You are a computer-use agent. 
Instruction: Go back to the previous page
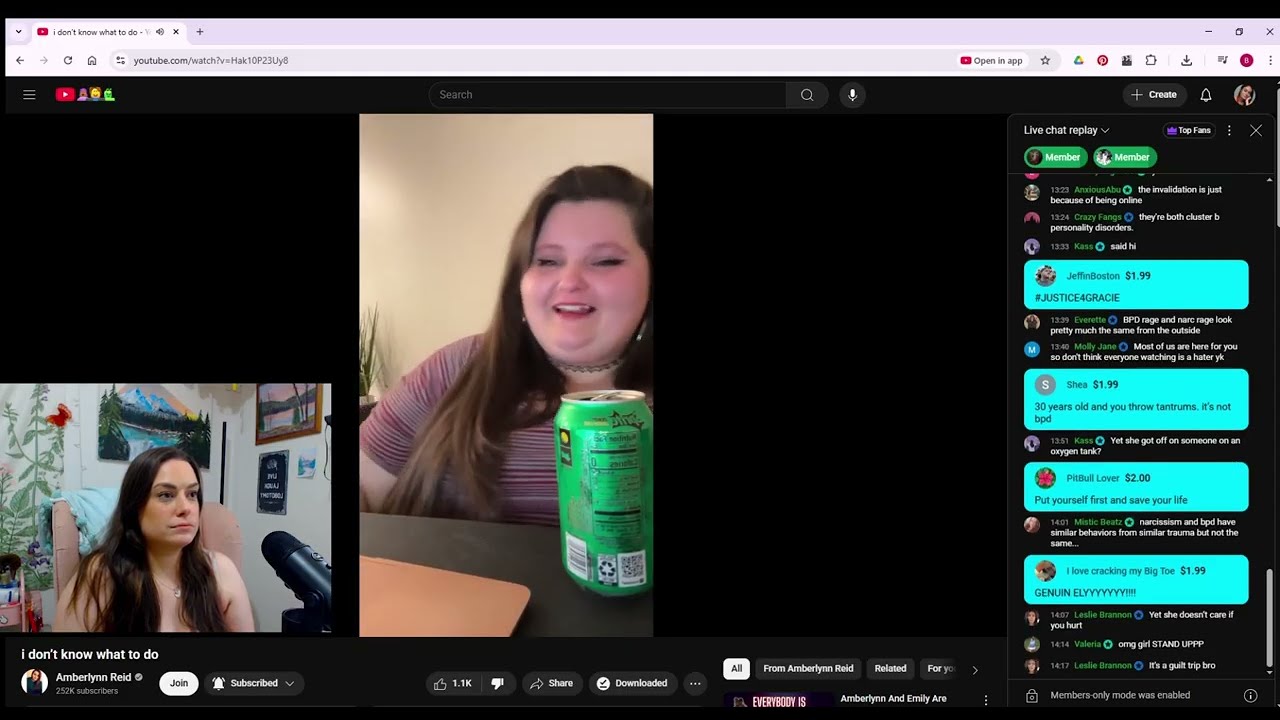(x=19, y=60)
